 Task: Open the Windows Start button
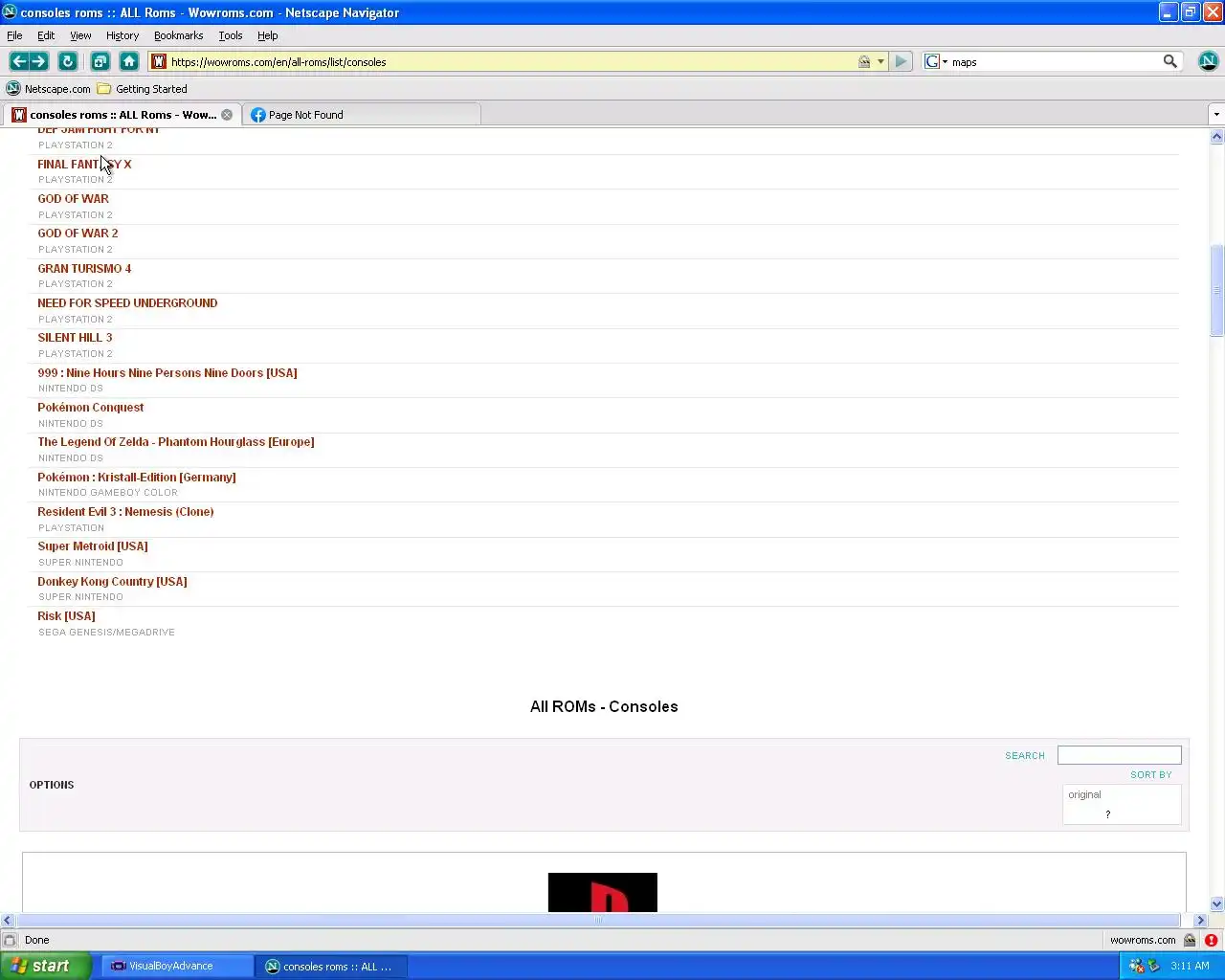click(46, 966)
